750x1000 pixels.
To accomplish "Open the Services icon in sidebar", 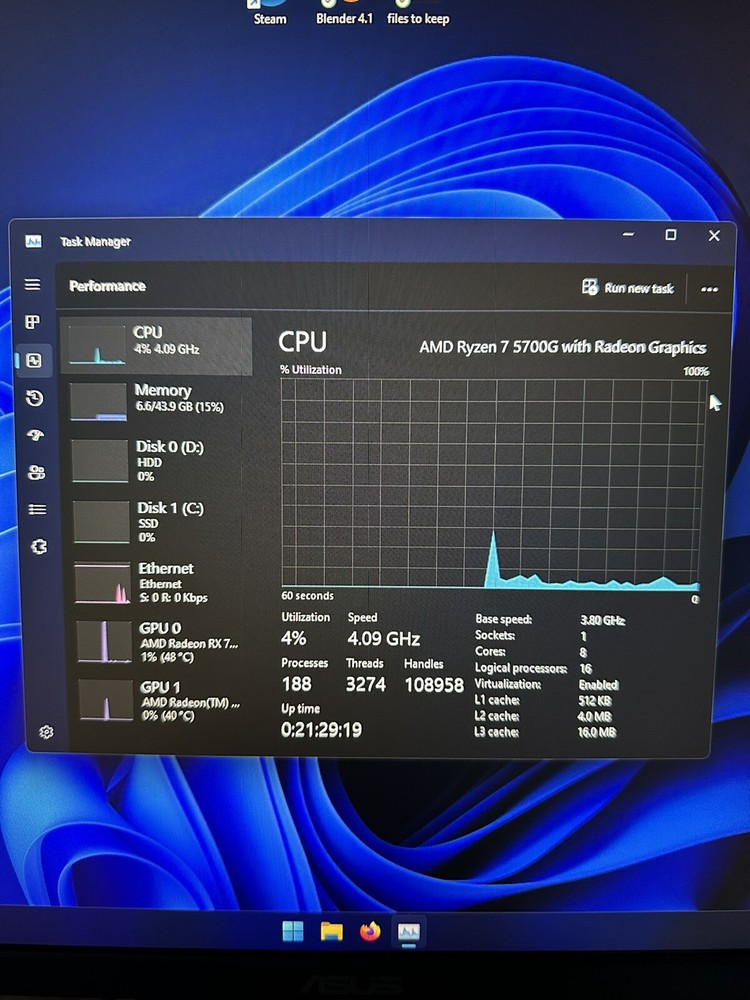I will 39,547.
